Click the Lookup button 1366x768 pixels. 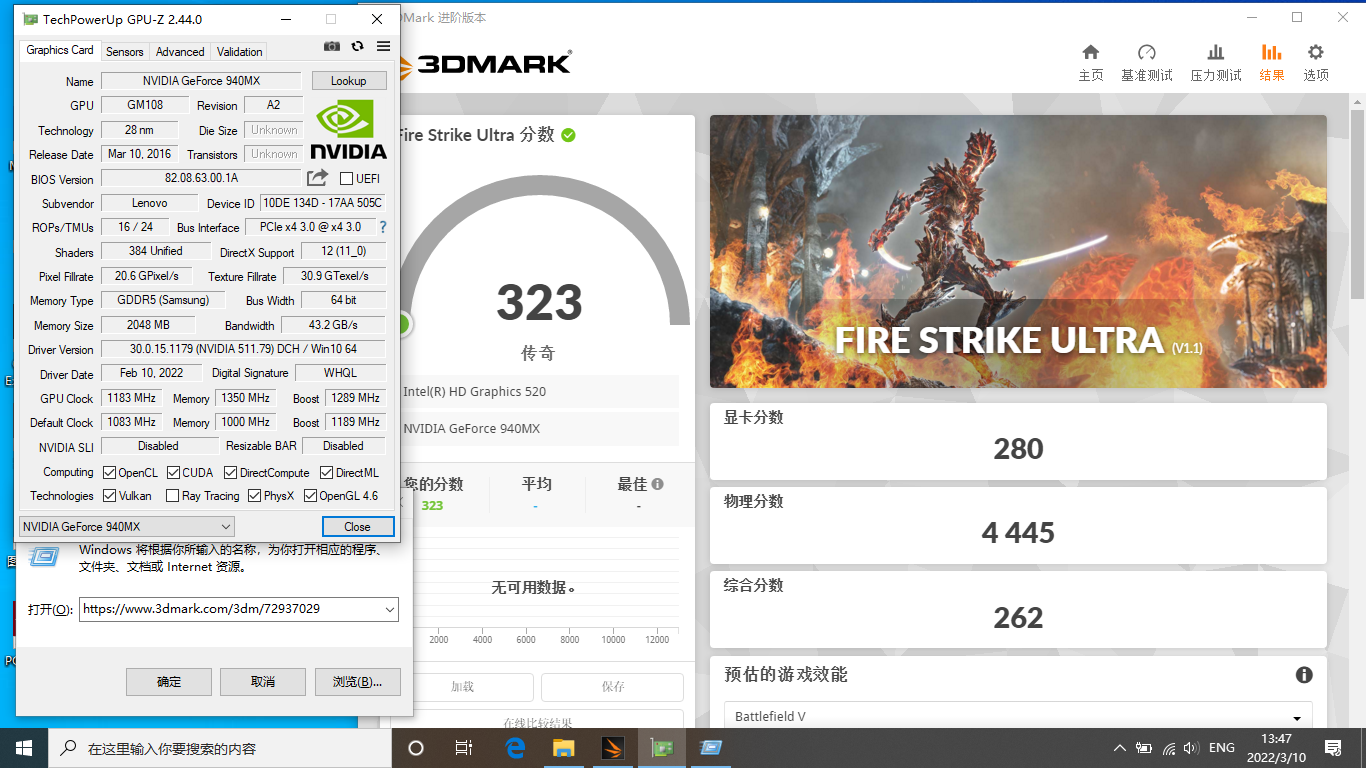[349, 81]
